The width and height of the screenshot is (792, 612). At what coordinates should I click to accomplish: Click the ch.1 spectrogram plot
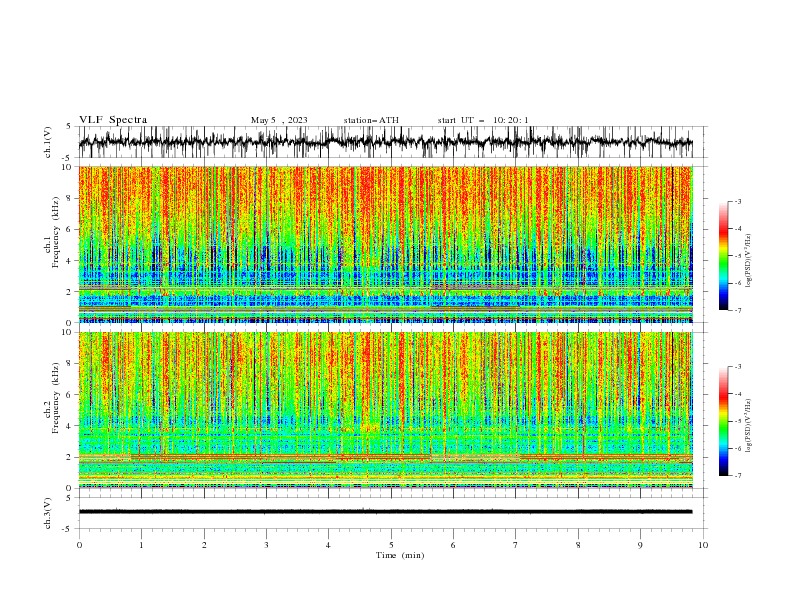pyautogui.click(x=386, y=244)
